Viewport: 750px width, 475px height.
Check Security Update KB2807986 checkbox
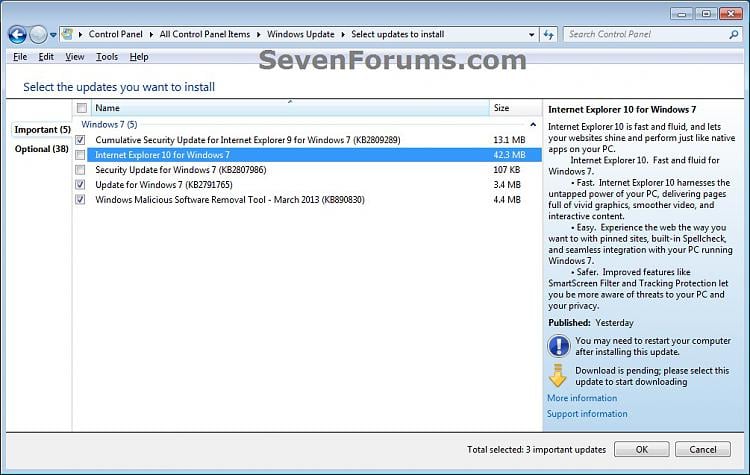80,170
